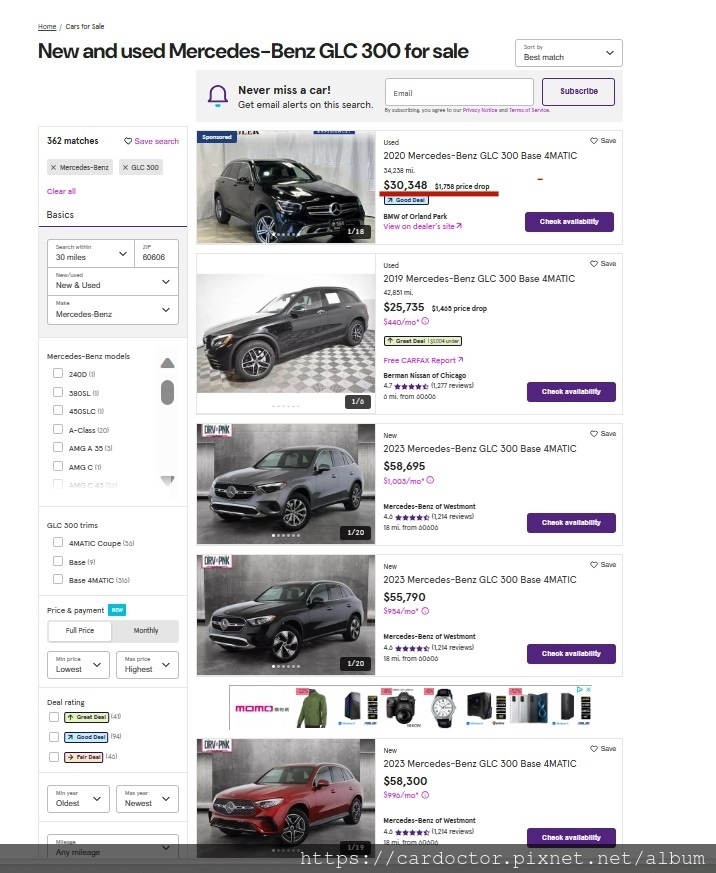Open the AdChoices icon on banner ad
Viewport: 716px width, 873px height.
[x=580, y=689]
